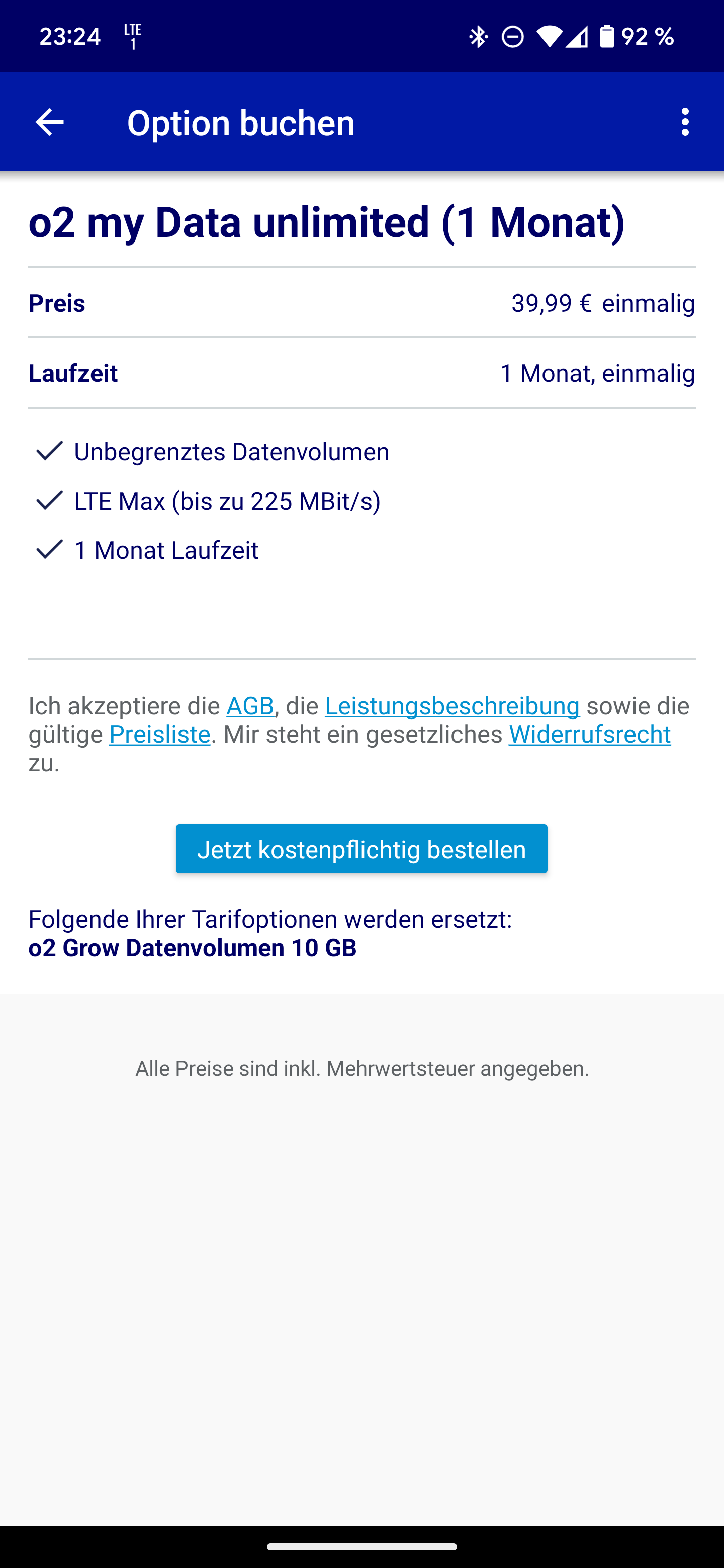Tap the LTE network indicator icon
Viewport: 724px width, 1568px height.
coord(133,37)
